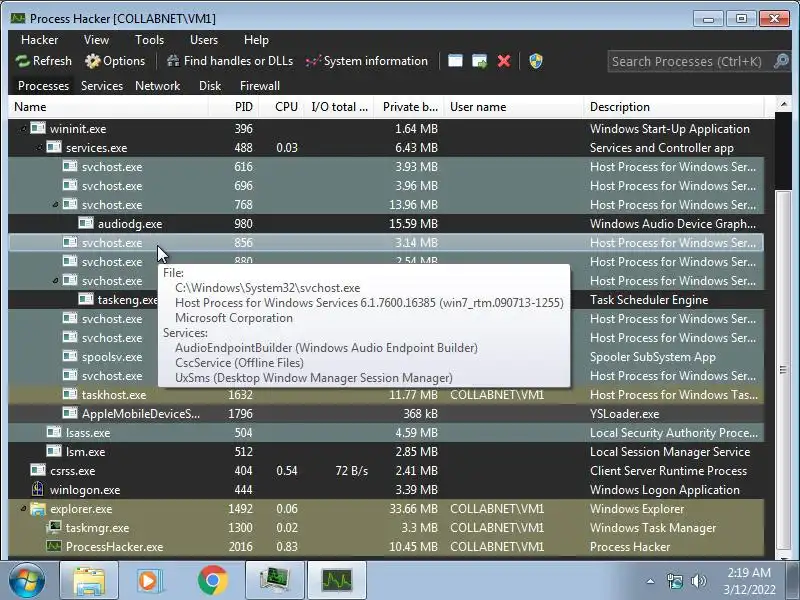Sort by the CPU column header
The height and width of the screenshot is (600, 800).
pos(282,107)
